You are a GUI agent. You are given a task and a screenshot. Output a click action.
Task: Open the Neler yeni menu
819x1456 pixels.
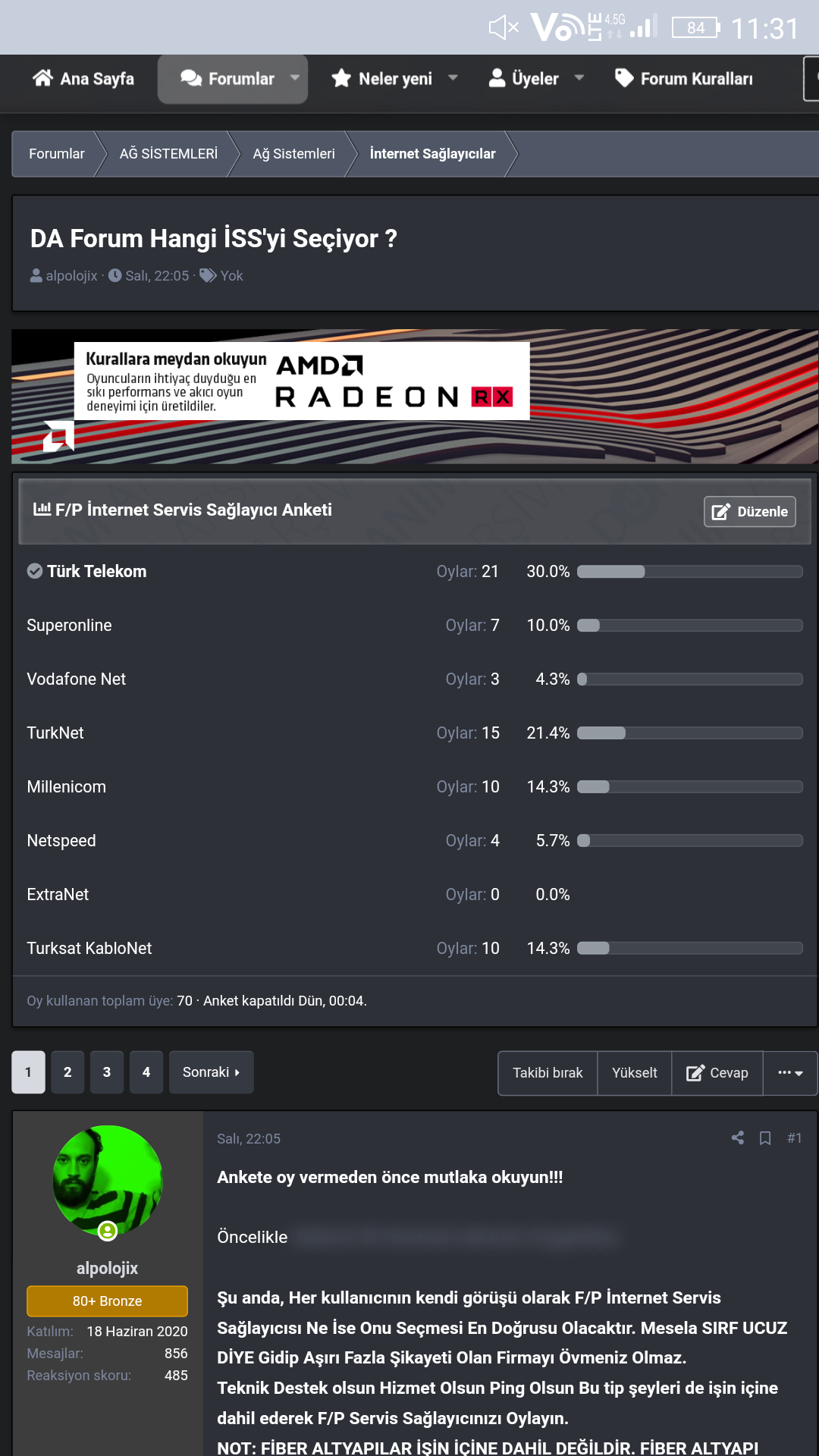pos(382,79)
